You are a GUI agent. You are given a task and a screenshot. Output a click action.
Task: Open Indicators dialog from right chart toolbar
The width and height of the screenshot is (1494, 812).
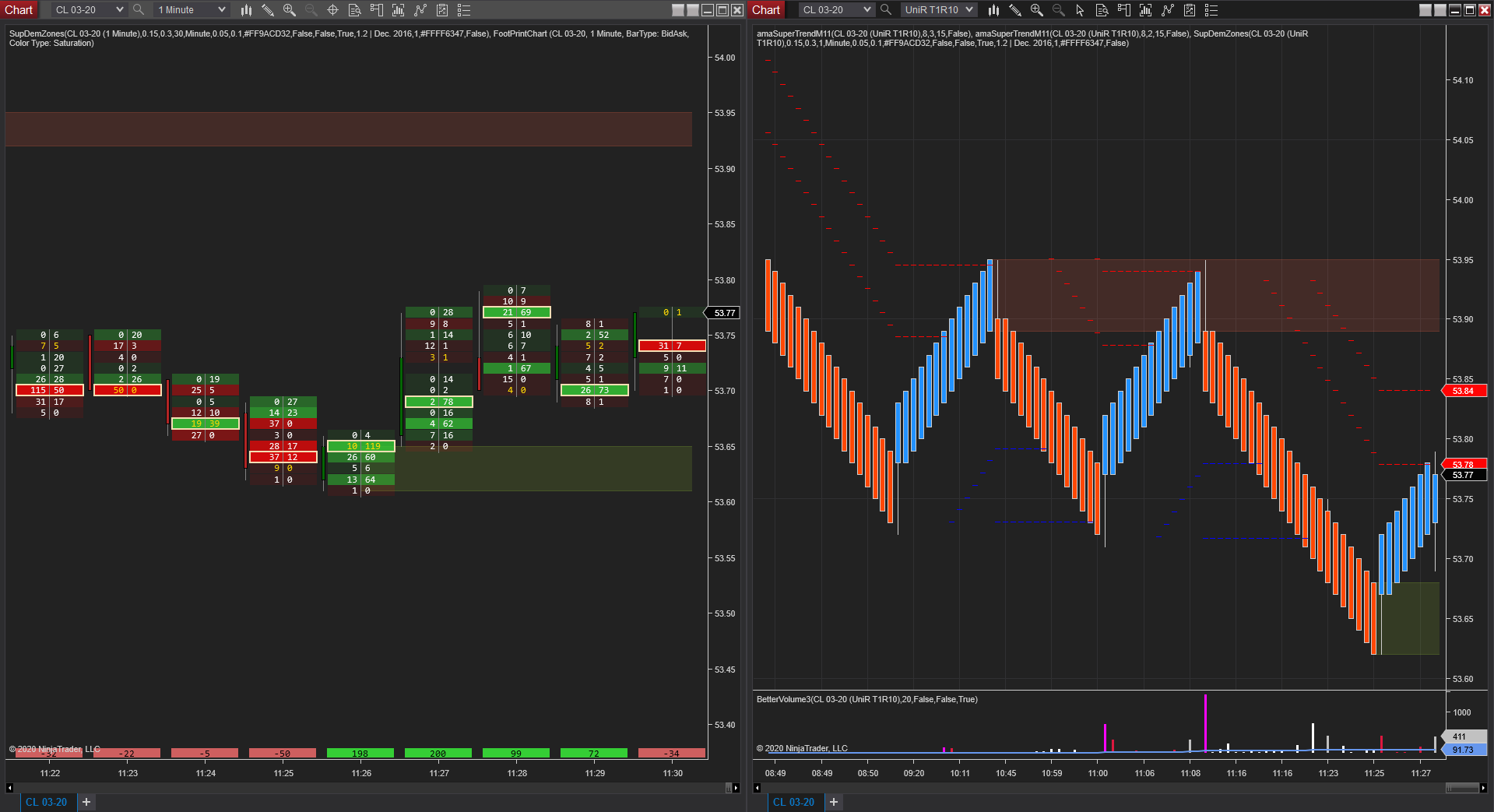click(x=1146, y=10)
